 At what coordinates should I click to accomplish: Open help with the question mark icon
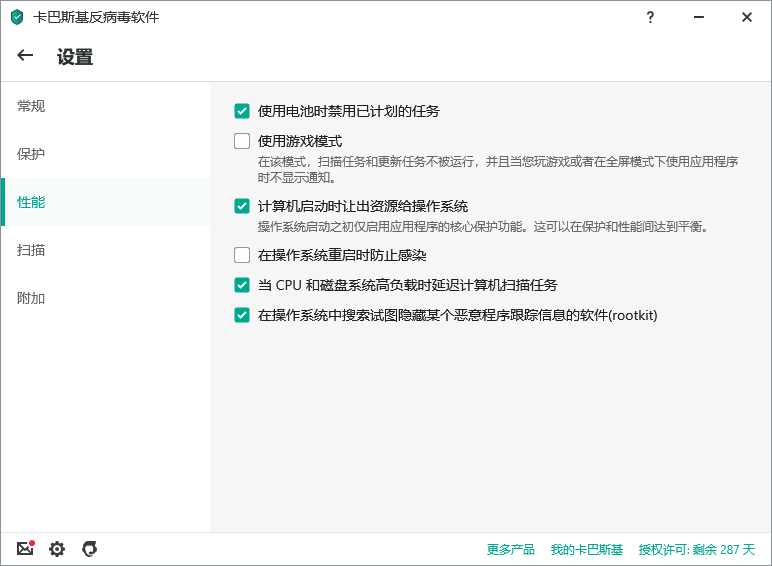point(650,17)
